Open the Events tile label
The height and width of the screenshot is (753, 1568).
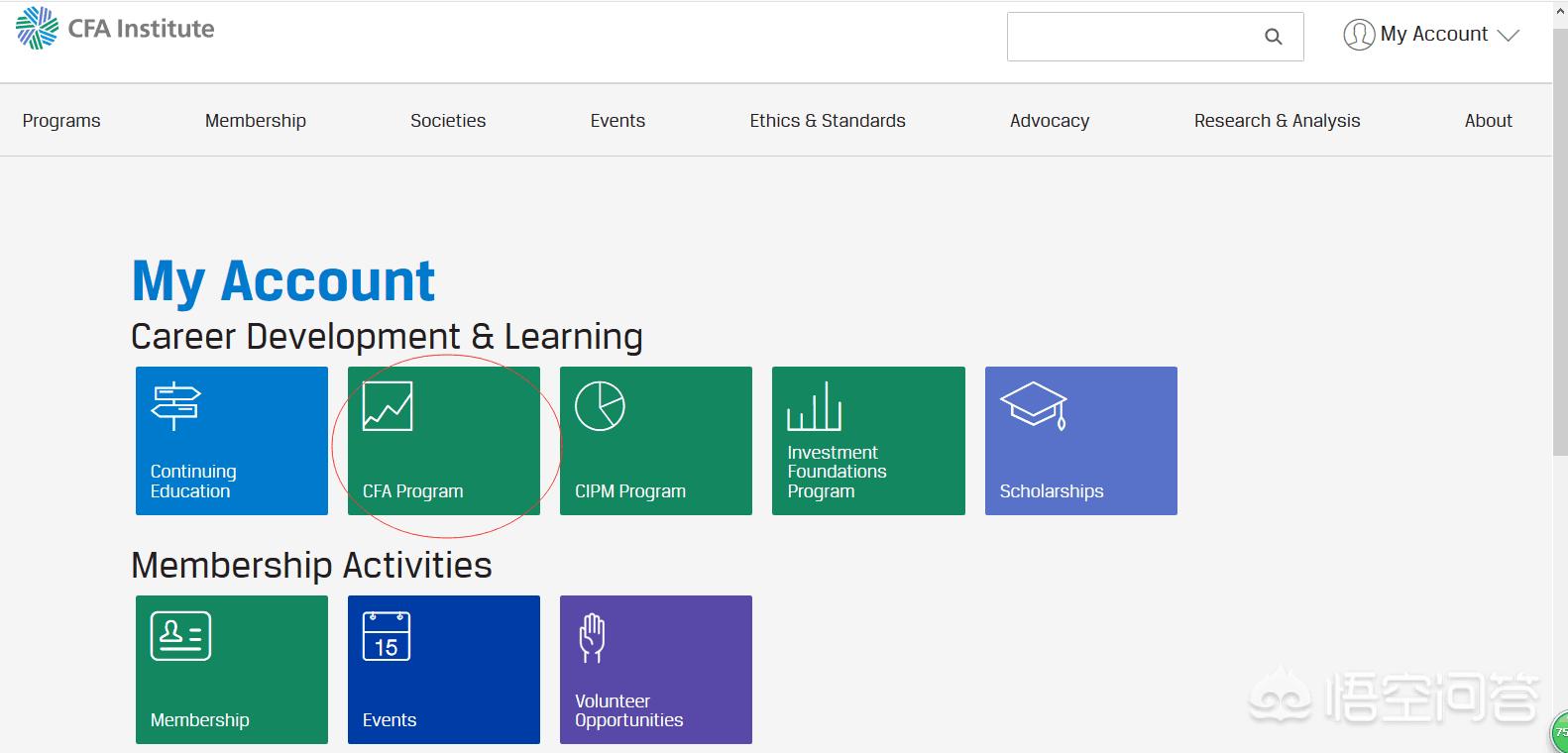click(x=390, y=720)
